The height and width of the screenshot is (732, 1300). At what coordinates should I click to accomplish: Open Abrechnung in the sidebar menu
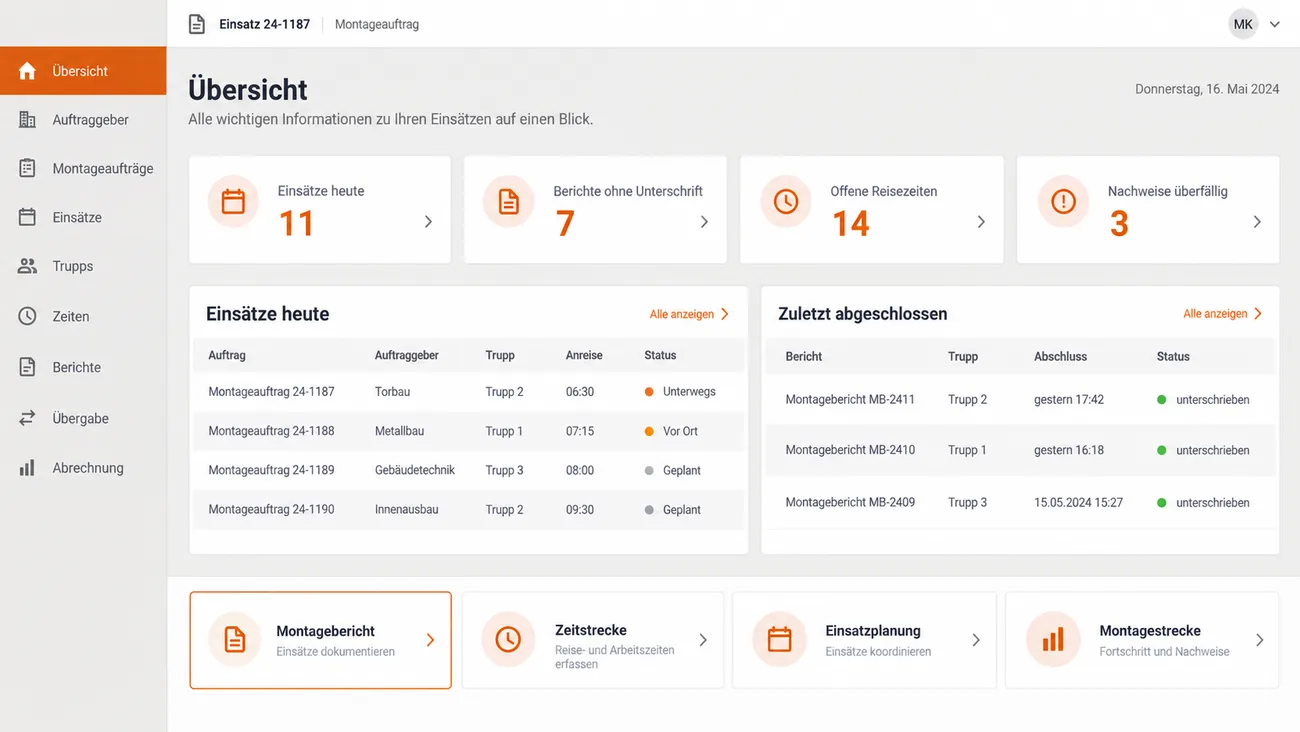tap(83, 468)
